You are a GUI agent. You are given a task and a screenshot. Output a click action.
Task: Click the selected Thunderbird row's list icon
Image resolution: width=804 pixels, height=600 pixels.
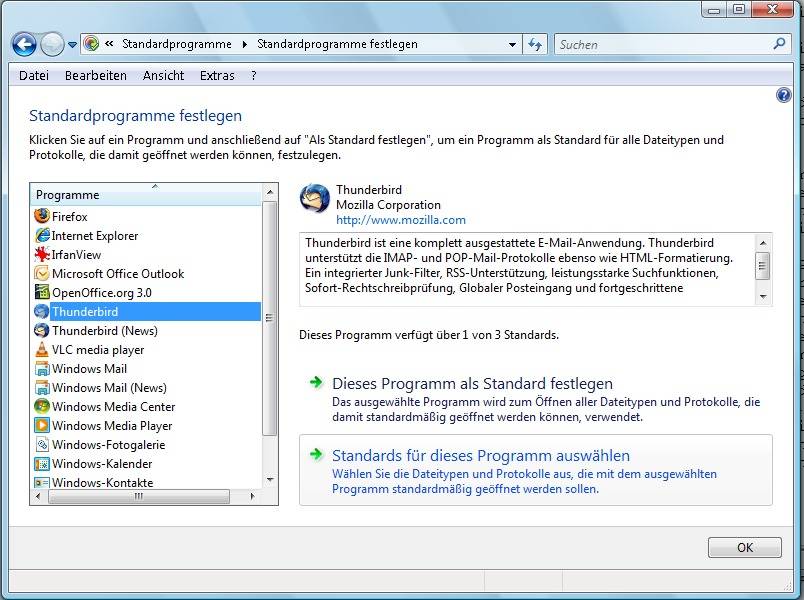(42, 311)
